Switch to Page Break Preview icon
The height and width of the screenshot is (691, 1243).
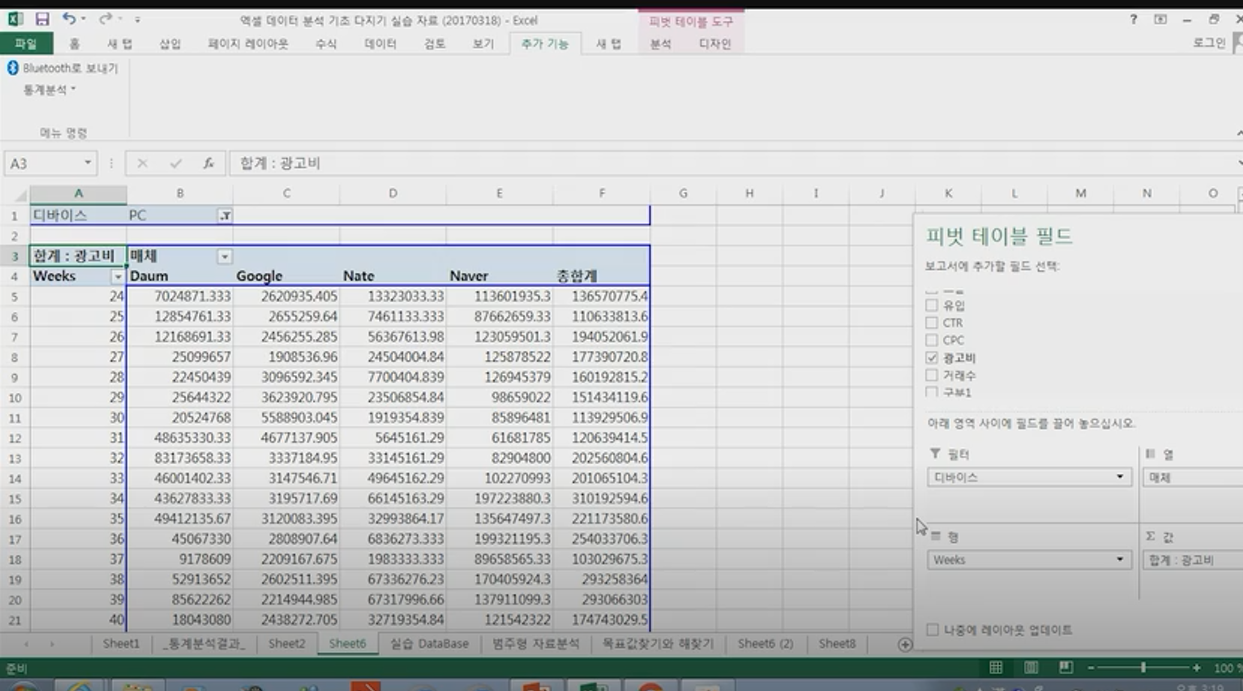coord(1065,668)
